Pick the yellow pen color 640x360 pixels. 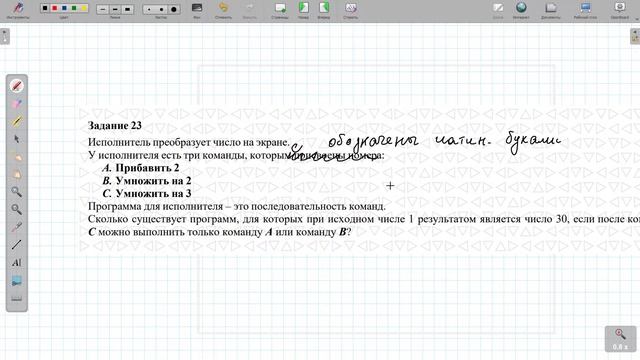[x=84, y=8]
